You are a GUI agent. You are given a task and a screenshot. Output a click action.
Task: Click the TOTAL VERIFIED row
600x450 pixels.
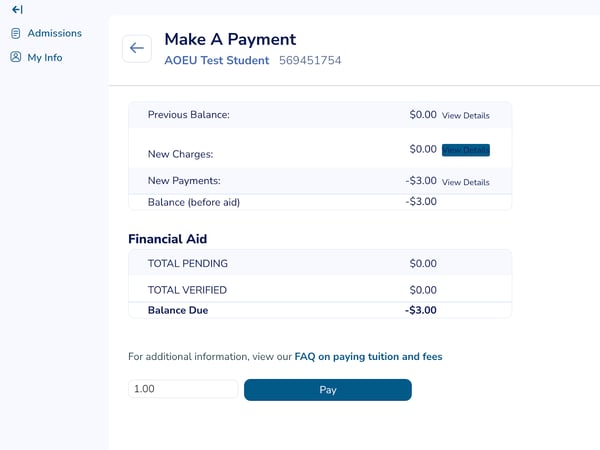click(x=320, y=290)
